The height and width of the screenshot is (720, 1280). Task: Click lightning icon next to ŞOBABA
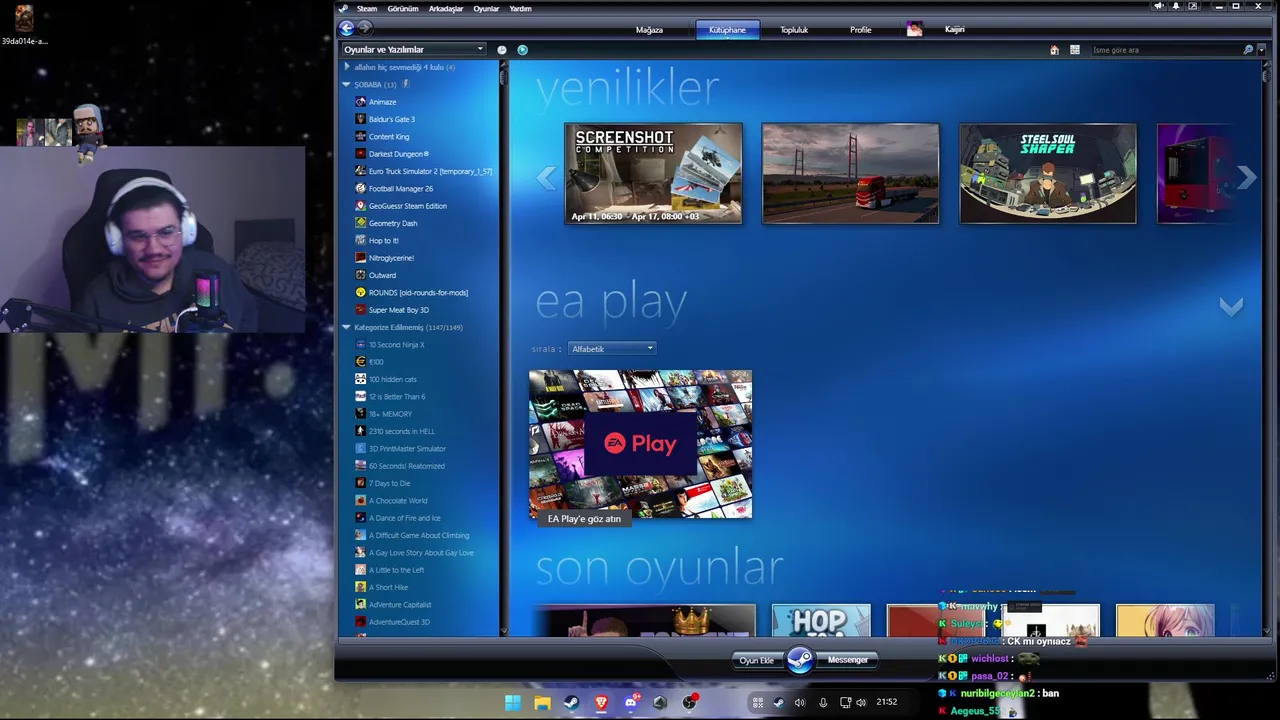(405, 84)
